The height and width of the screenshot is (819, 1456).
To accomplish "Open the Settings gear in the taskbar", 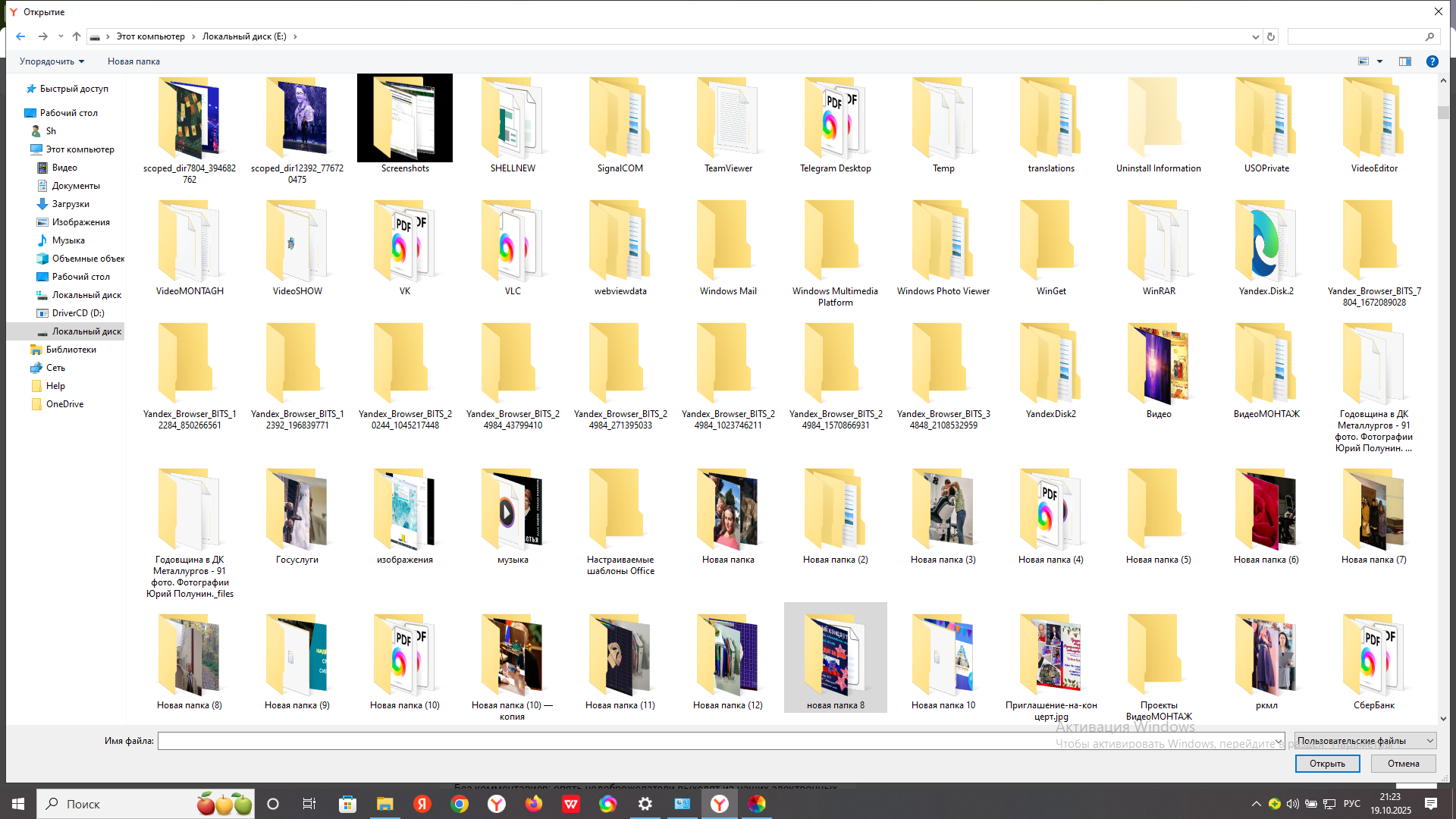I will pos(645,804).
